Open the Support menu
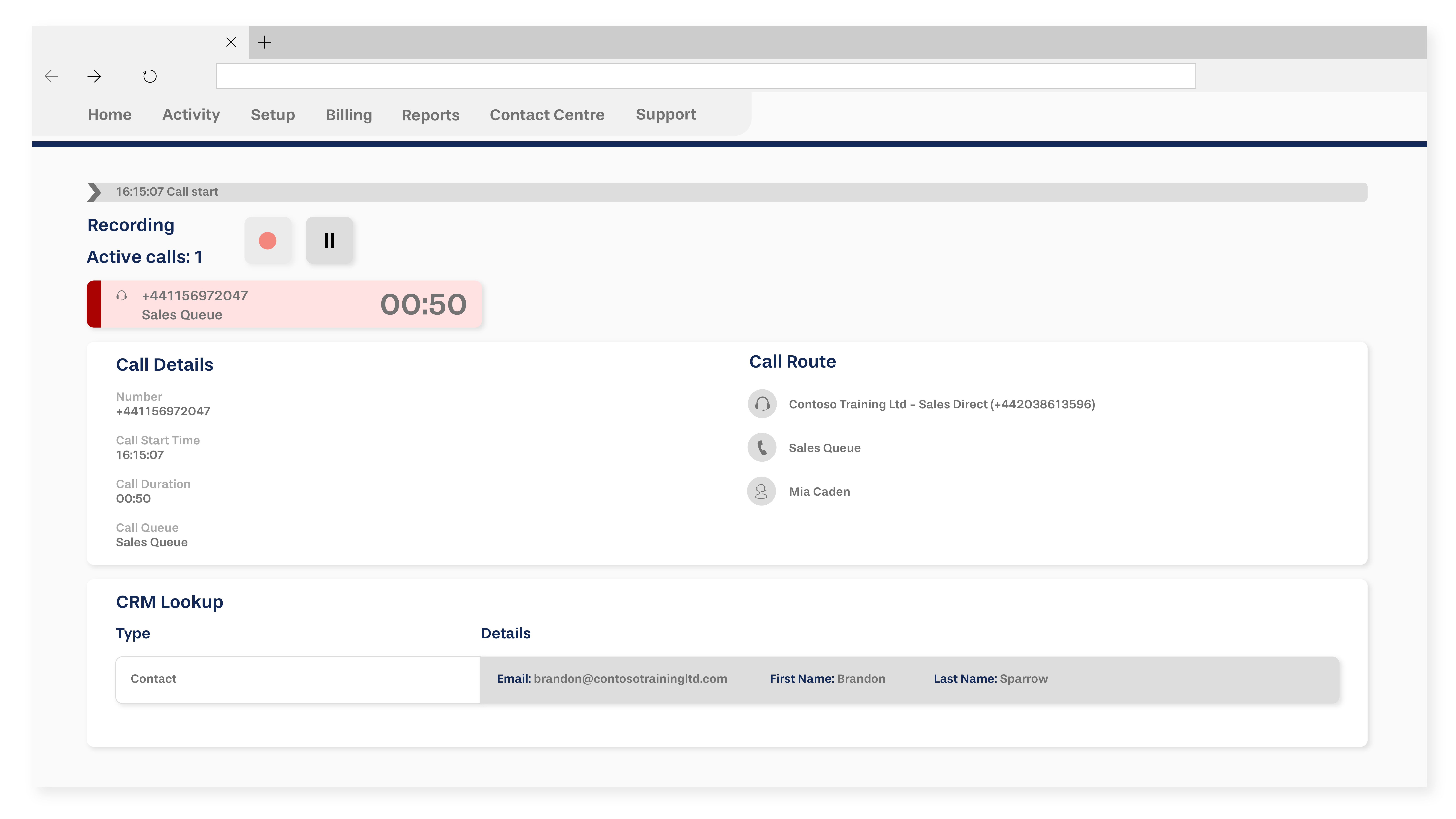1456x819 pixels. pyautogui.click(x=666, y=115)
